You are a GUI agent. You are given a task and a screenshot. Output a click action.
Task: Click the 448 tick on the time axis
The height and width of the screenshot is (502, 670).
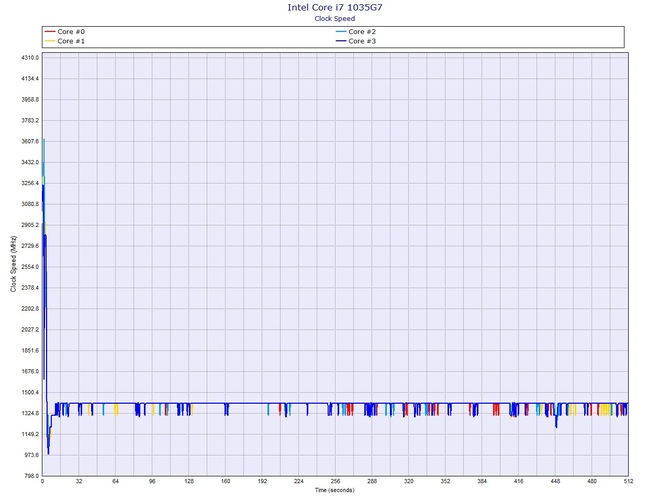click(x=555, y=481)
